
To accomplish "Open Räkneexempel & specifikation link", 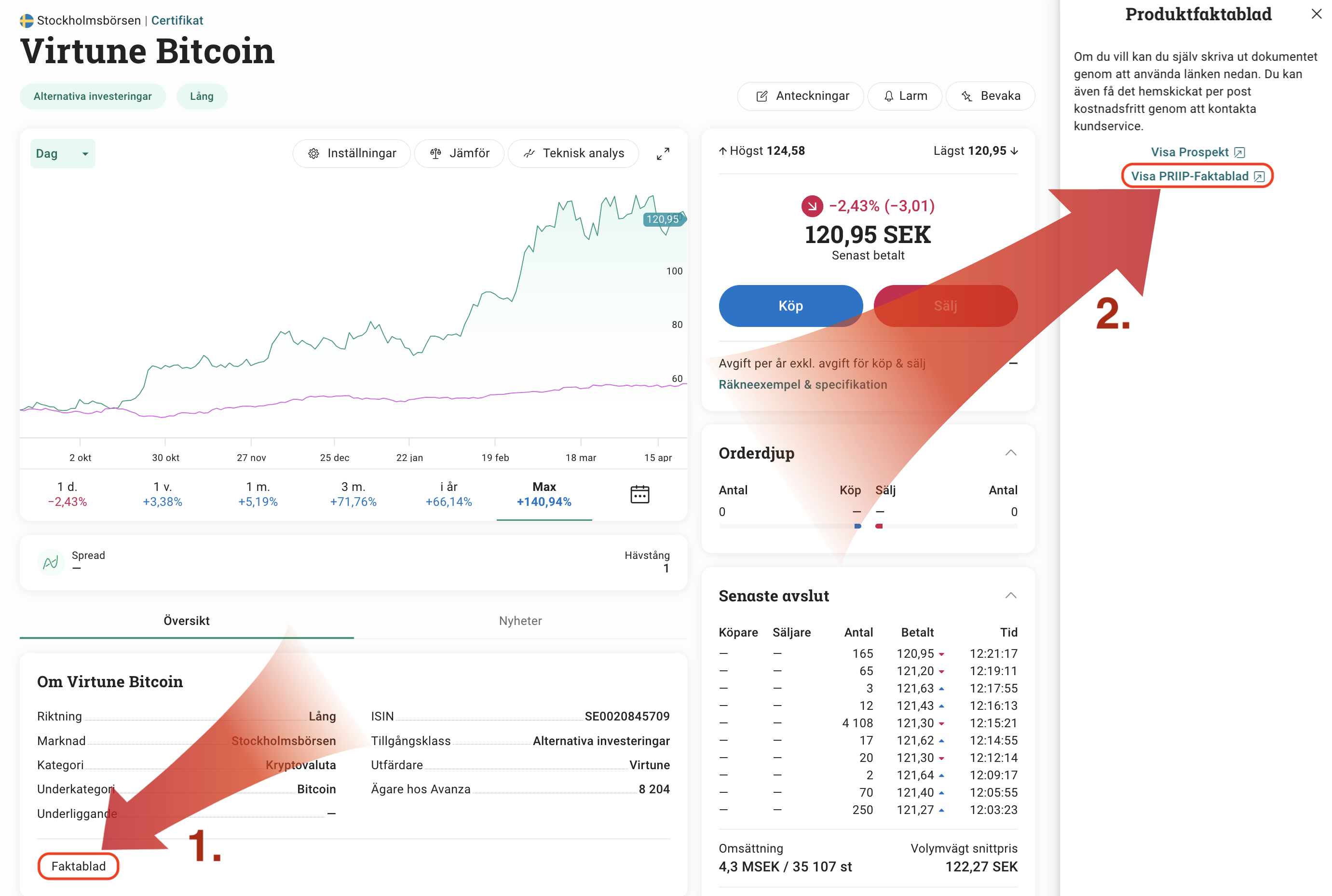I will coord(802,384).
